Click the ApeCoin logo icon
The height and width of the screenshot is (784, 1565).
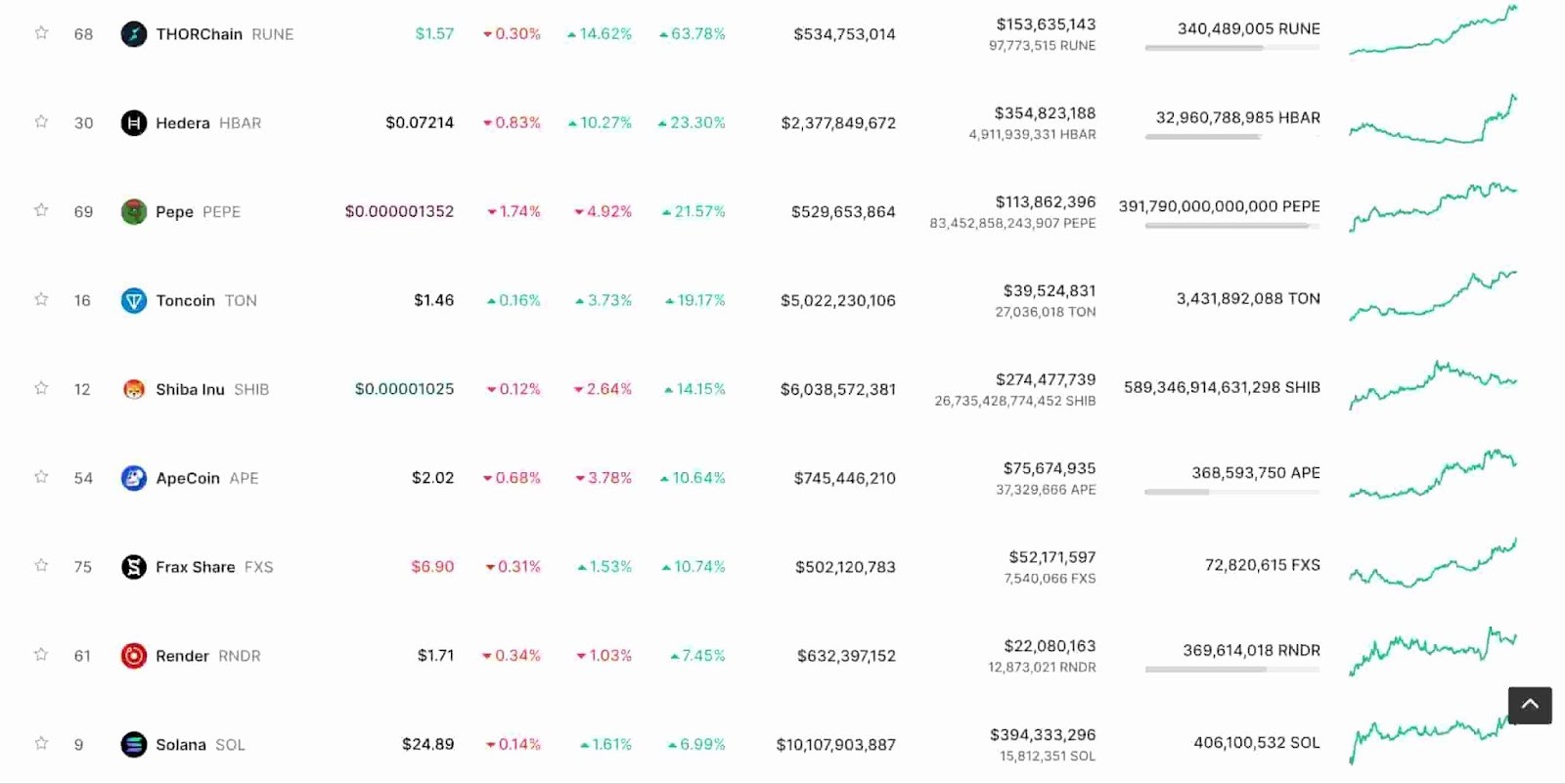[x=133, y=478]
